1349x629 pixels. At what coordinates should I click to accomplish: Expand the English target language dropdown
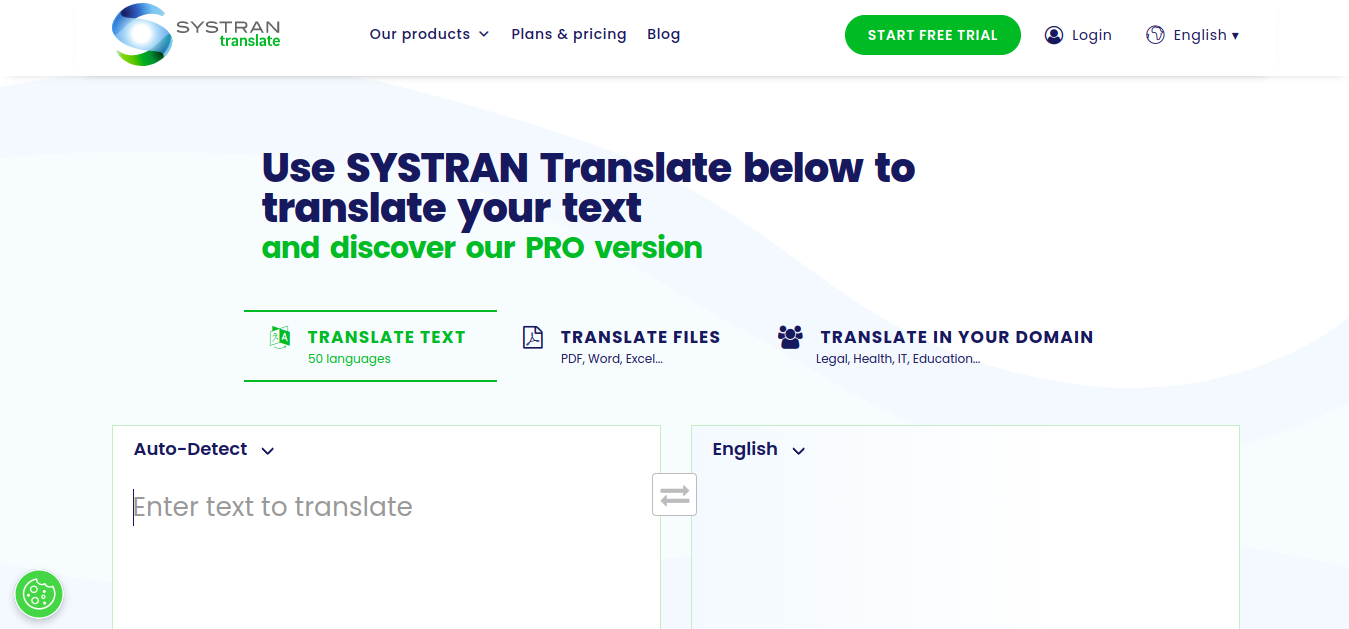pyautogui.click(x=759, y=450)
